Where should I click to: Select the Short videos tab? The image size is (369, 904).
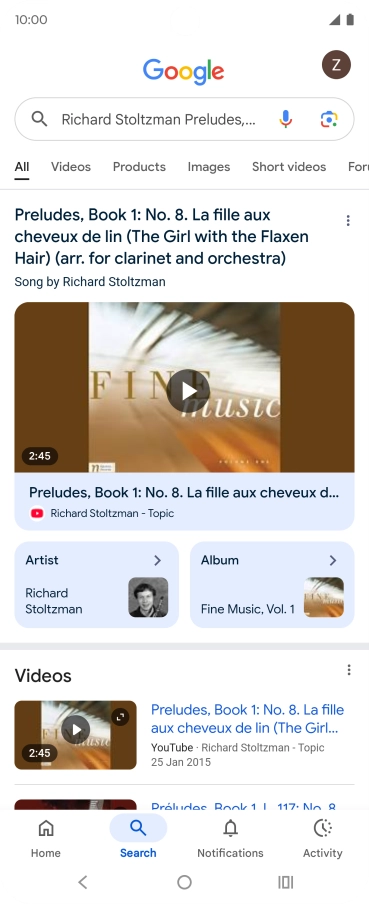click(x=289, y=167)
